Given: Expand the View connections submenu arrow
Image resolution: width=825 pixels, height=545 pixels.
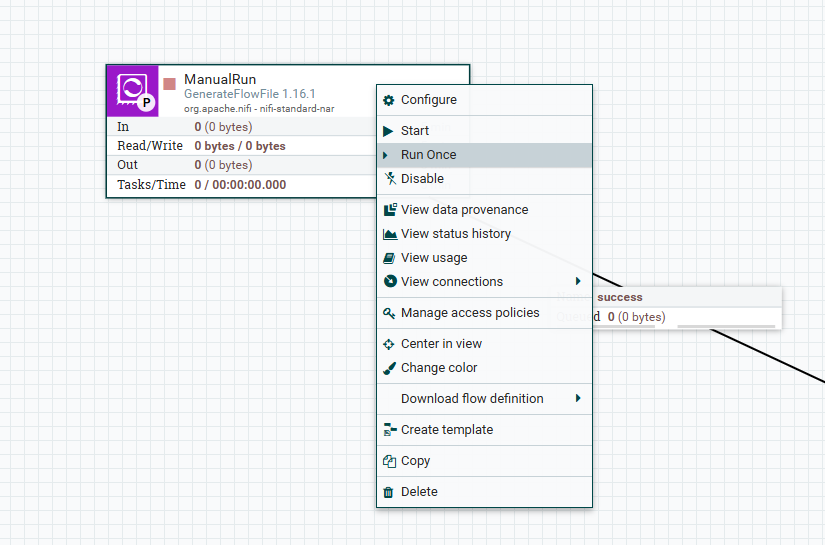Looking at the screenshot, I should click(x=578, y=281).
